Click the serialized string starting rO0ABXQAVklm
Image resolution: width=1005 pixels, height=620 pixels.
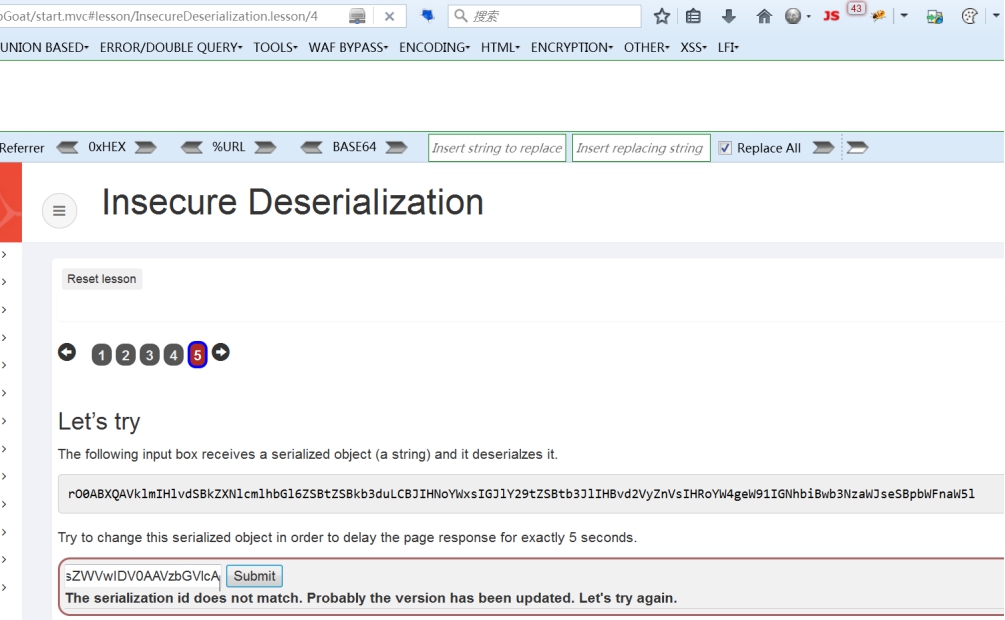point(521,494)
